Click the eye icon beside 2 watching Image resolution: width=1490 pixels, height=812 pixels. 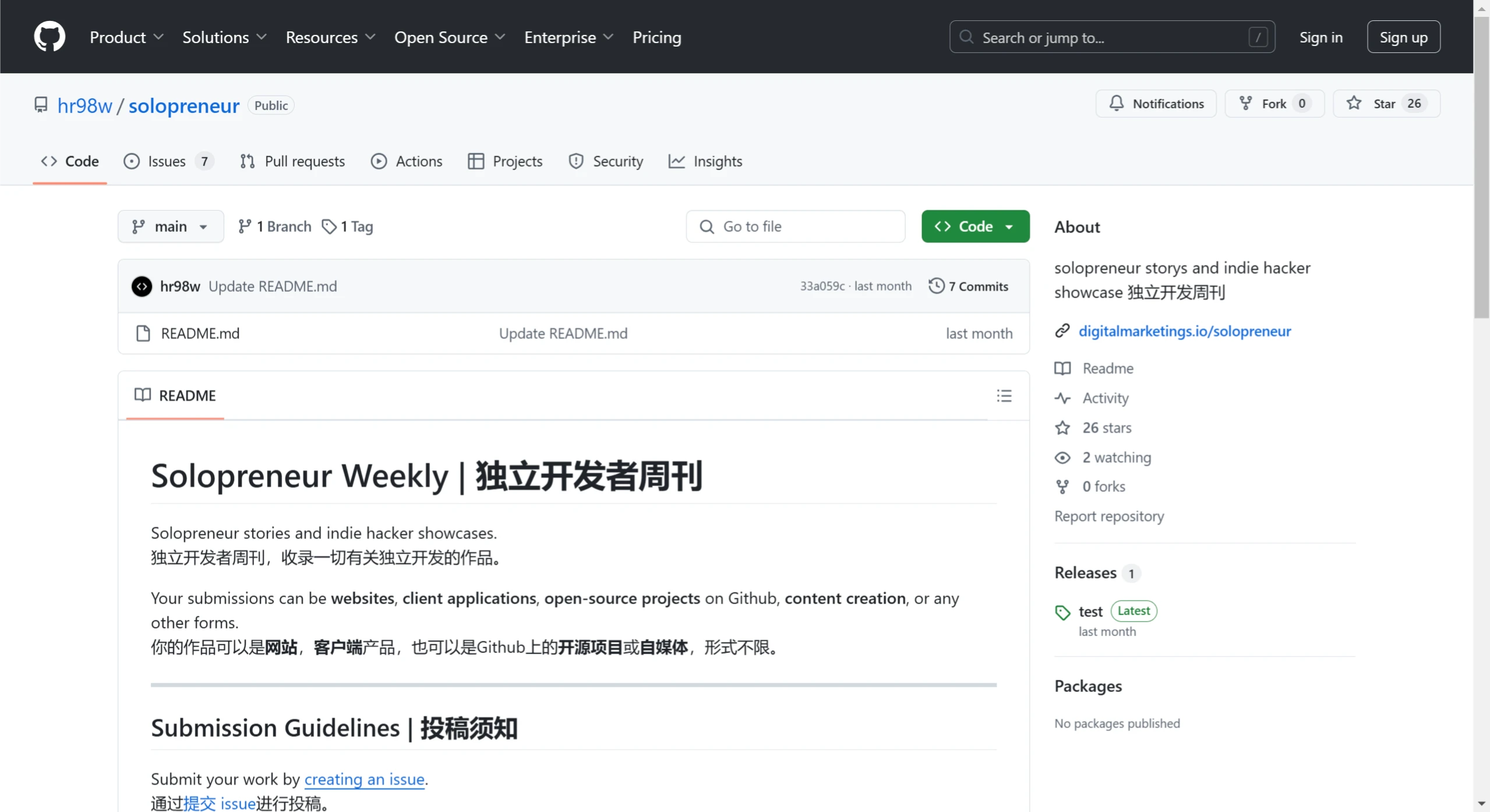click(1062, 457)
